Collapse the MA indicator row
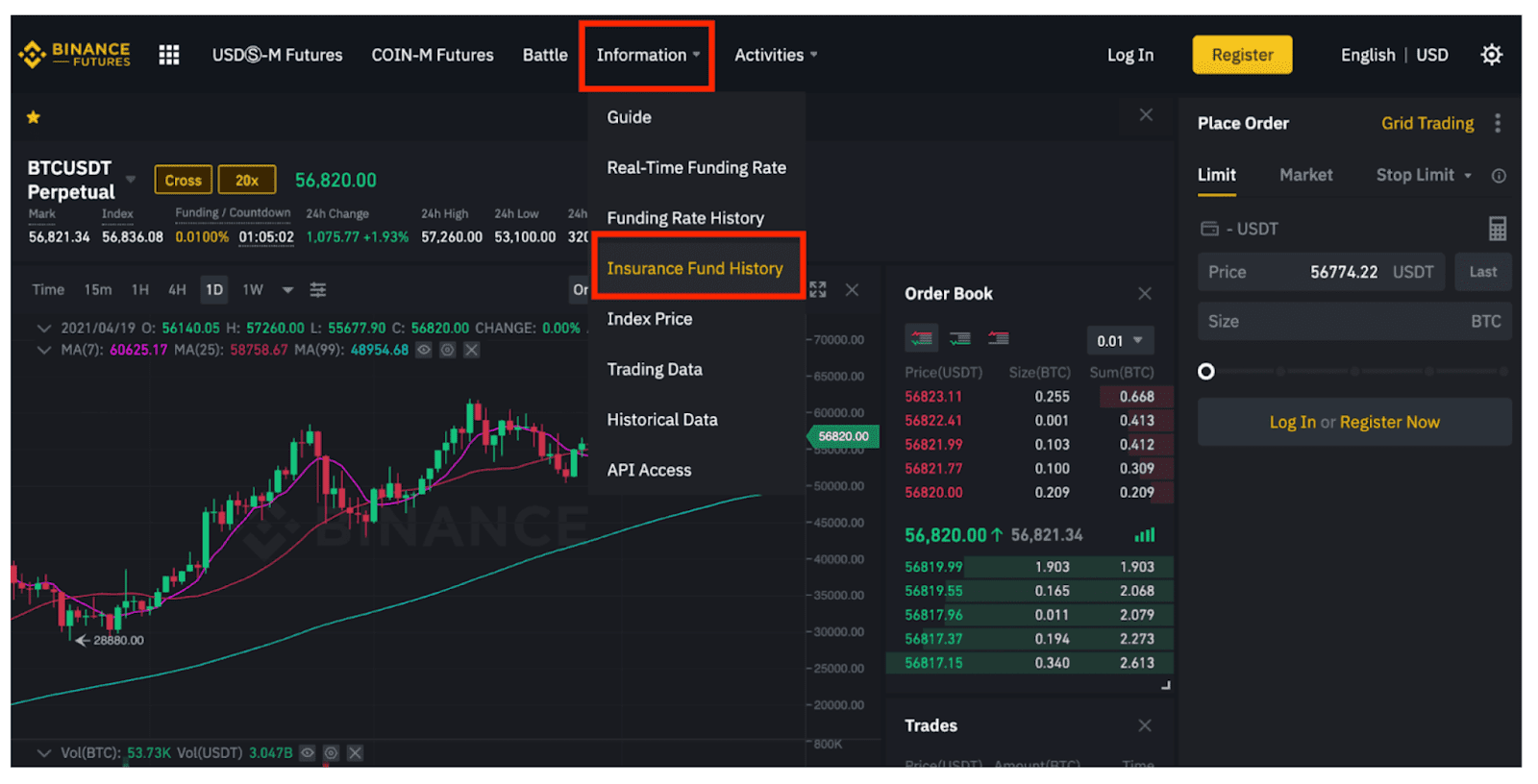The width and height of the screenshot is (1538, 784). 43,350
